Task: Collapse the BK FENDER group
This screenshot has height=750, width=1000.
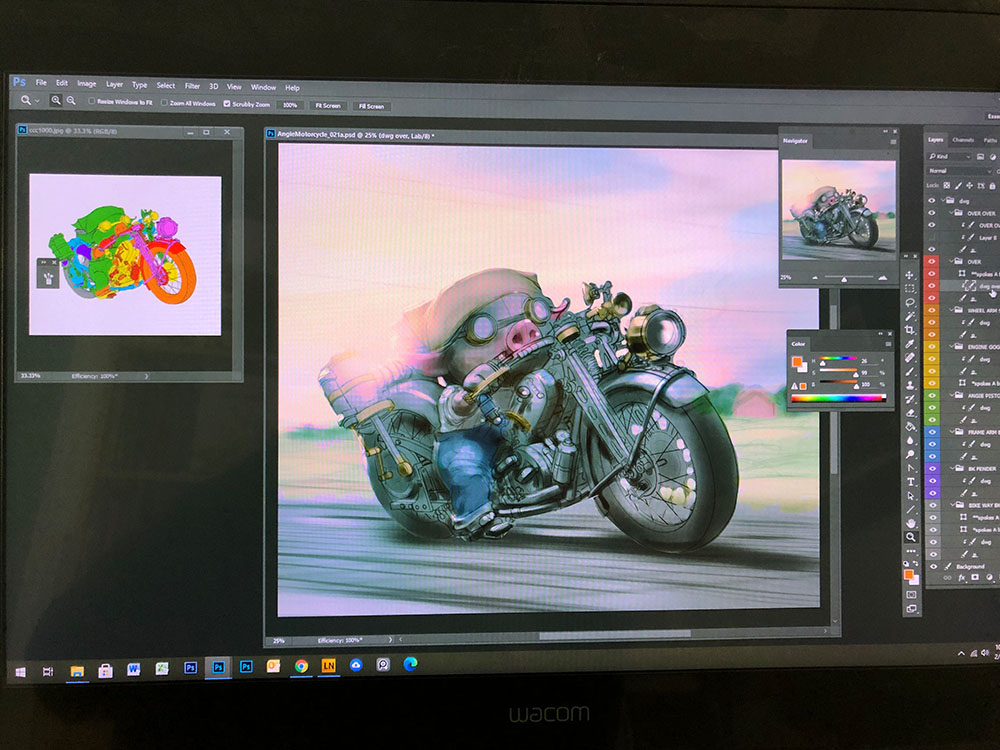Action: pyautogui.click(x=951, y=469)
